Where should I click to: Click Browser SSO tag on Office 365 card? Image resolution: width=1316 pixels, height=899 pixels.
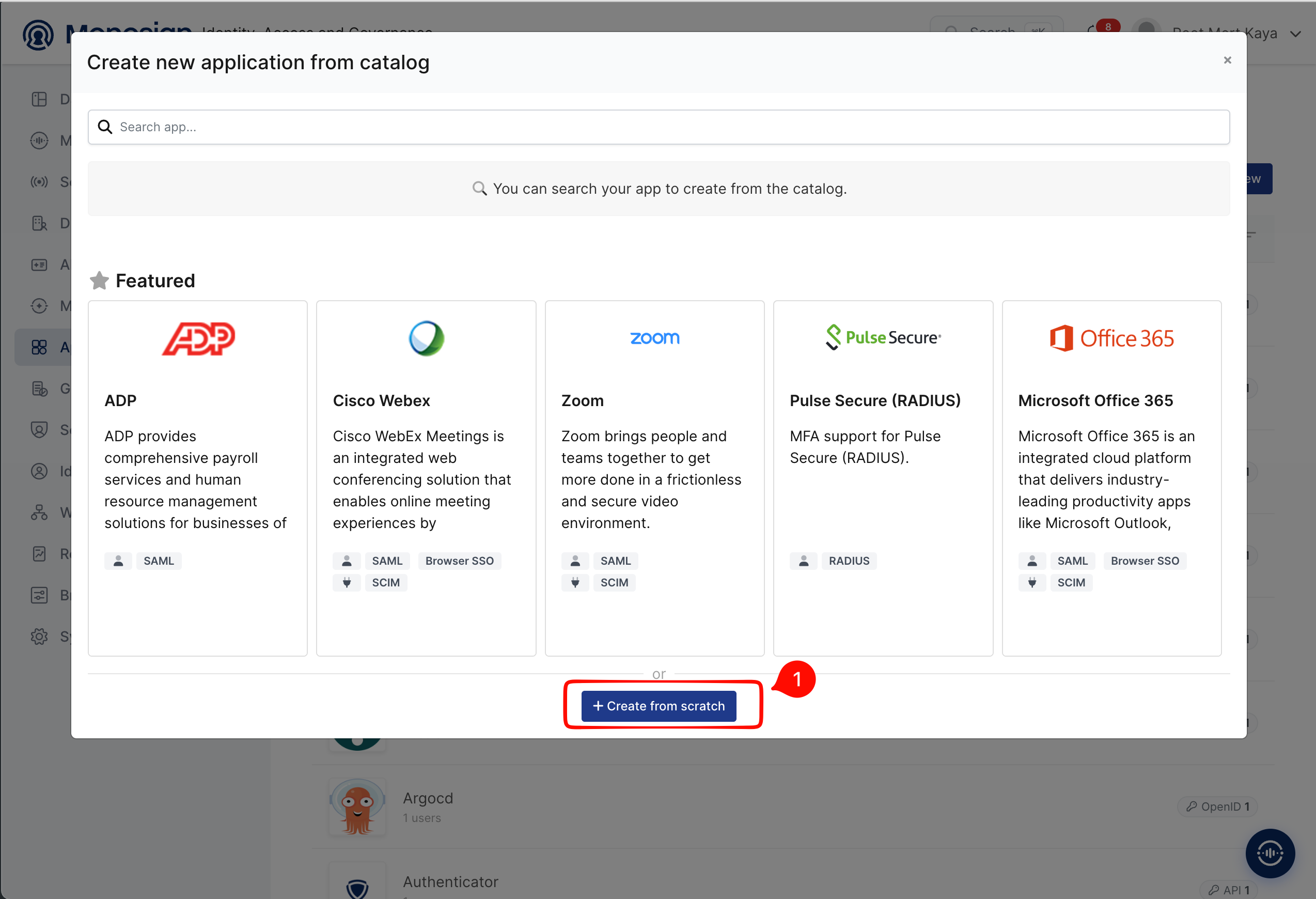1145,561
